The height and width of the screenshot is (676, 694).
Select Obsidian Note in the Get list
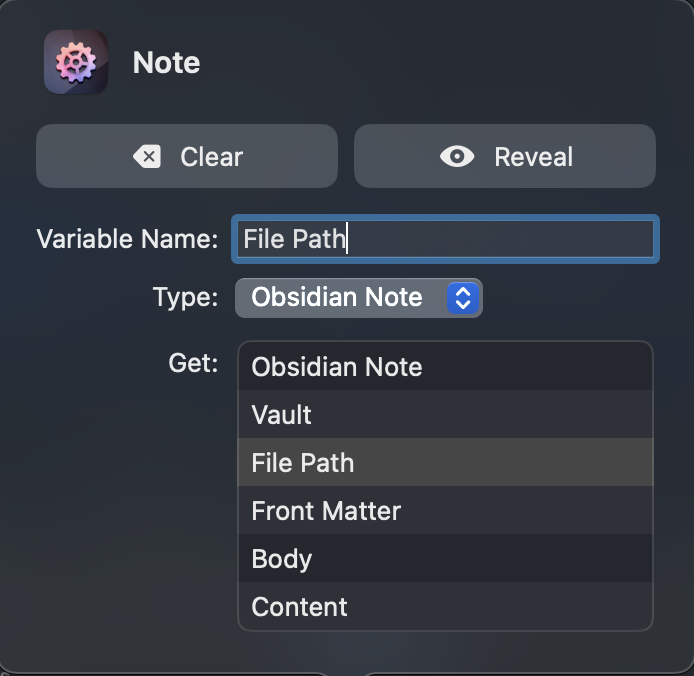click(337, 367)
